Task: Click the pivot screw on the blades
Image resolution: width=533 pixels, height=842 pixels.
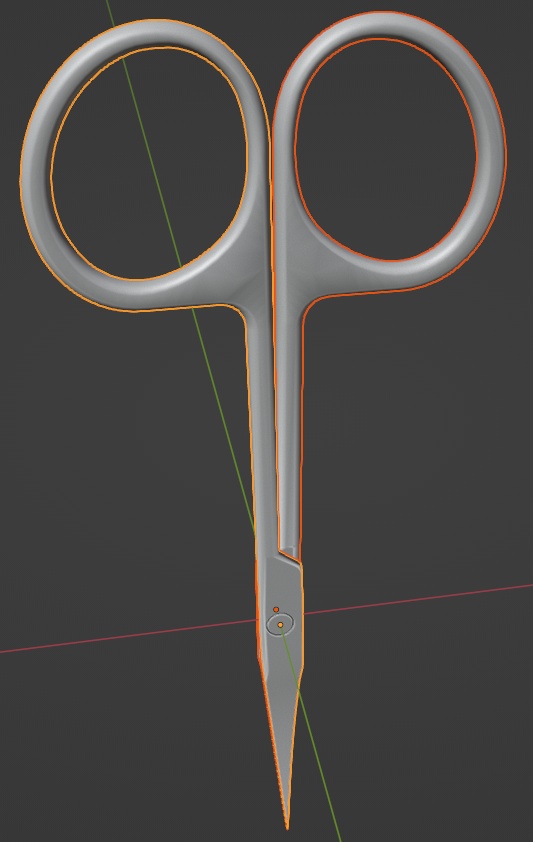Action: 280,624
